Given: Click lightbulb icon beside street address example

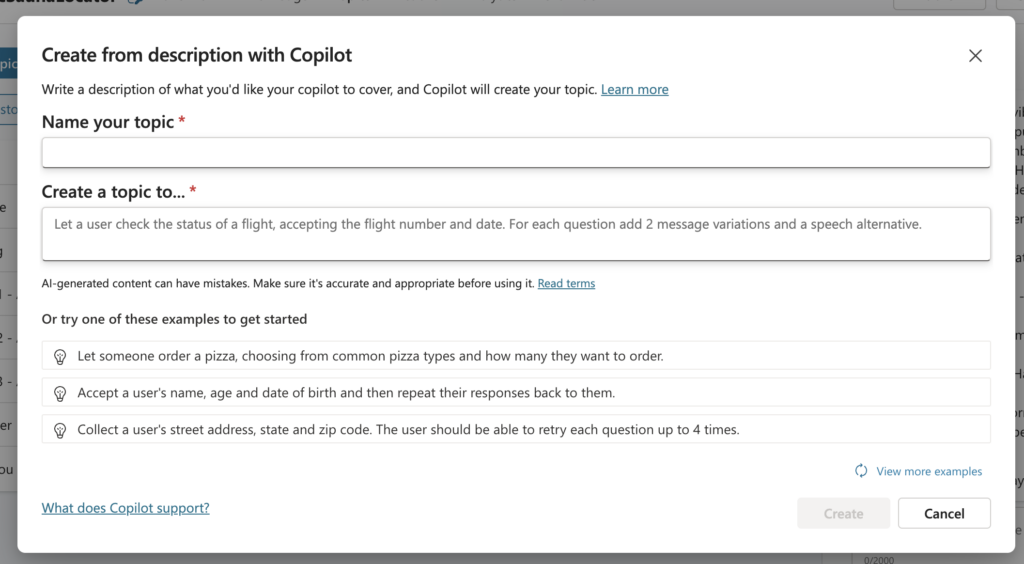Looking at the screenshot, I should pyautogui.click(x=60, y=430).
